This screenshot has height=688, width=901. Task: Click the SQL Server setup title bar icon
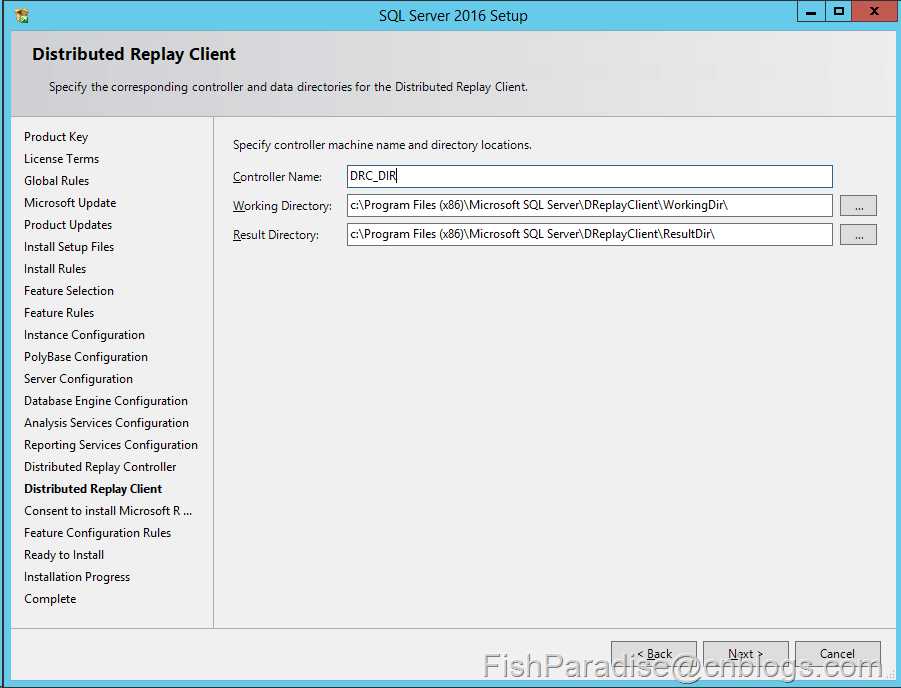22,15
